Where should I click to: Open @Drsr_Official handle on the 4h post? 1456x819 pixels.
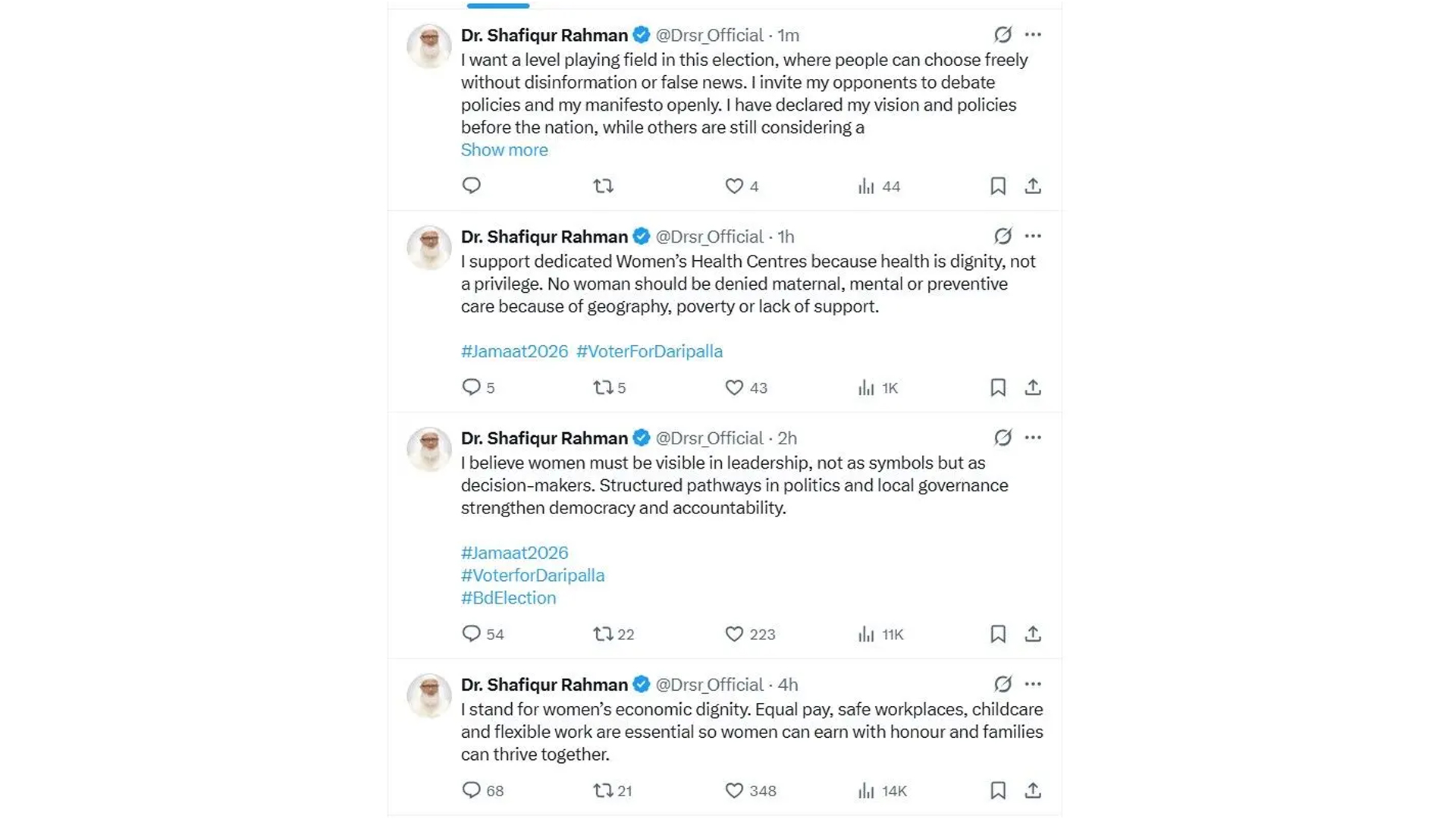709,685
